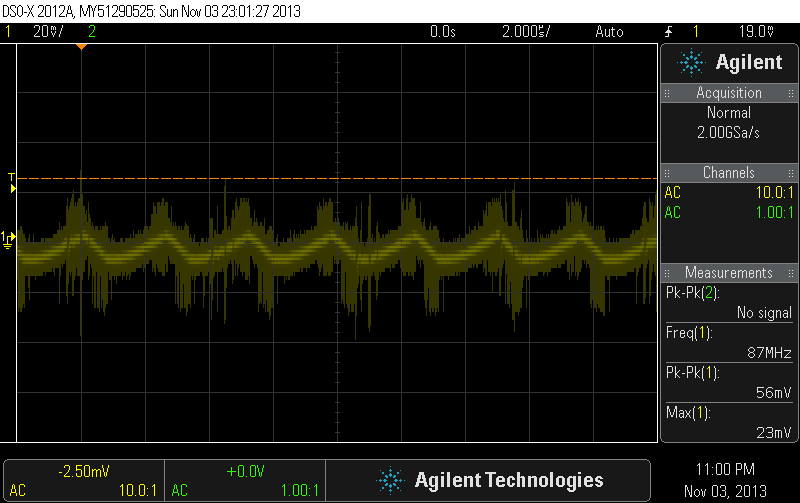The height and width of the screenshot is (503, 800).
Task: Click the Pk-Pk(1) measurement label
Action: point(692,373)
